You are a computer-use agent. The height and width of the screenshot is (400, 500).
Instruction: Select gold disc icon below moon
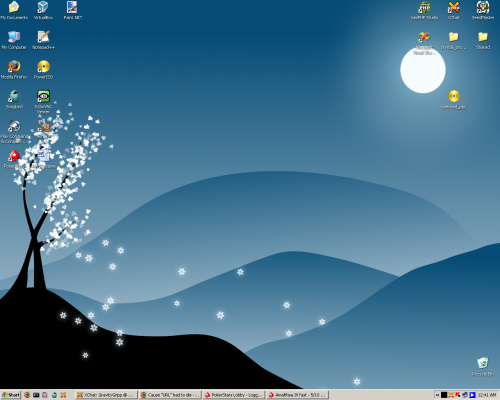coord(453,99)
